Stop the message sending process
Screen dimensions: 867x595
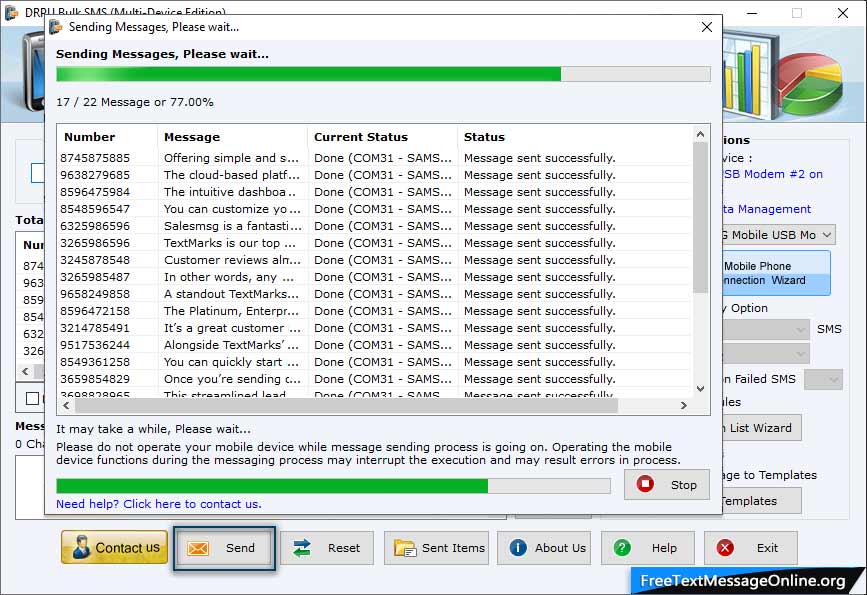(666, 484)
